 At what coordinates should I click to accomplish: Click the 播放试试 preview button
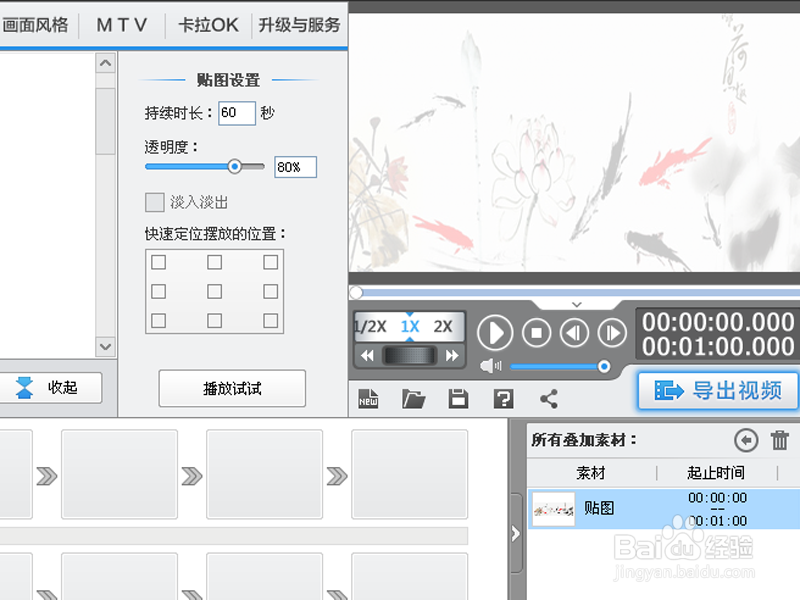click(x=232, y=388)
